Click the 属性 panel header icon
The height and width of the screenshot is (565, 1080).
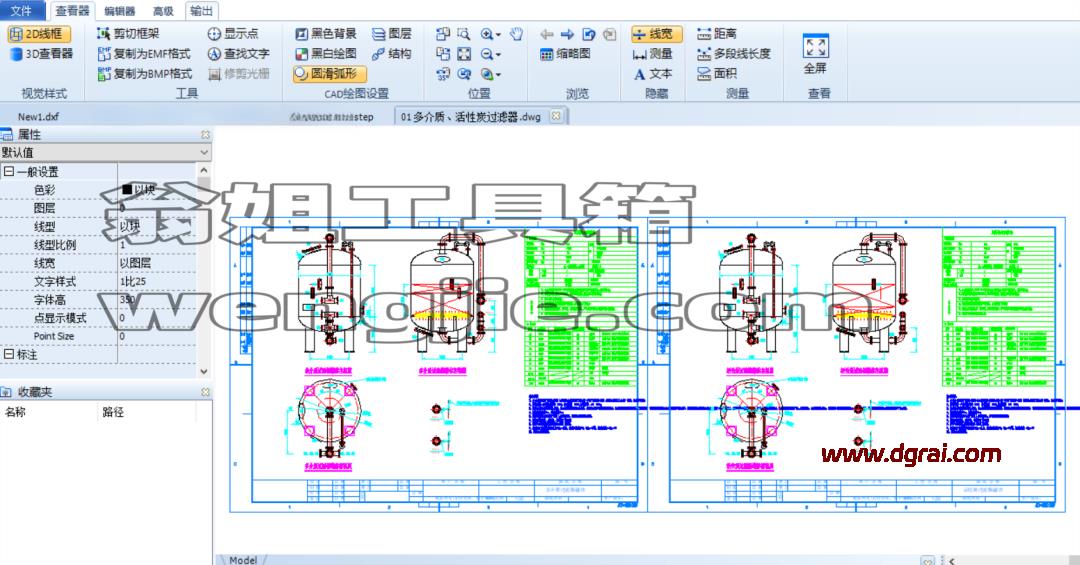[x=7, y=134]
